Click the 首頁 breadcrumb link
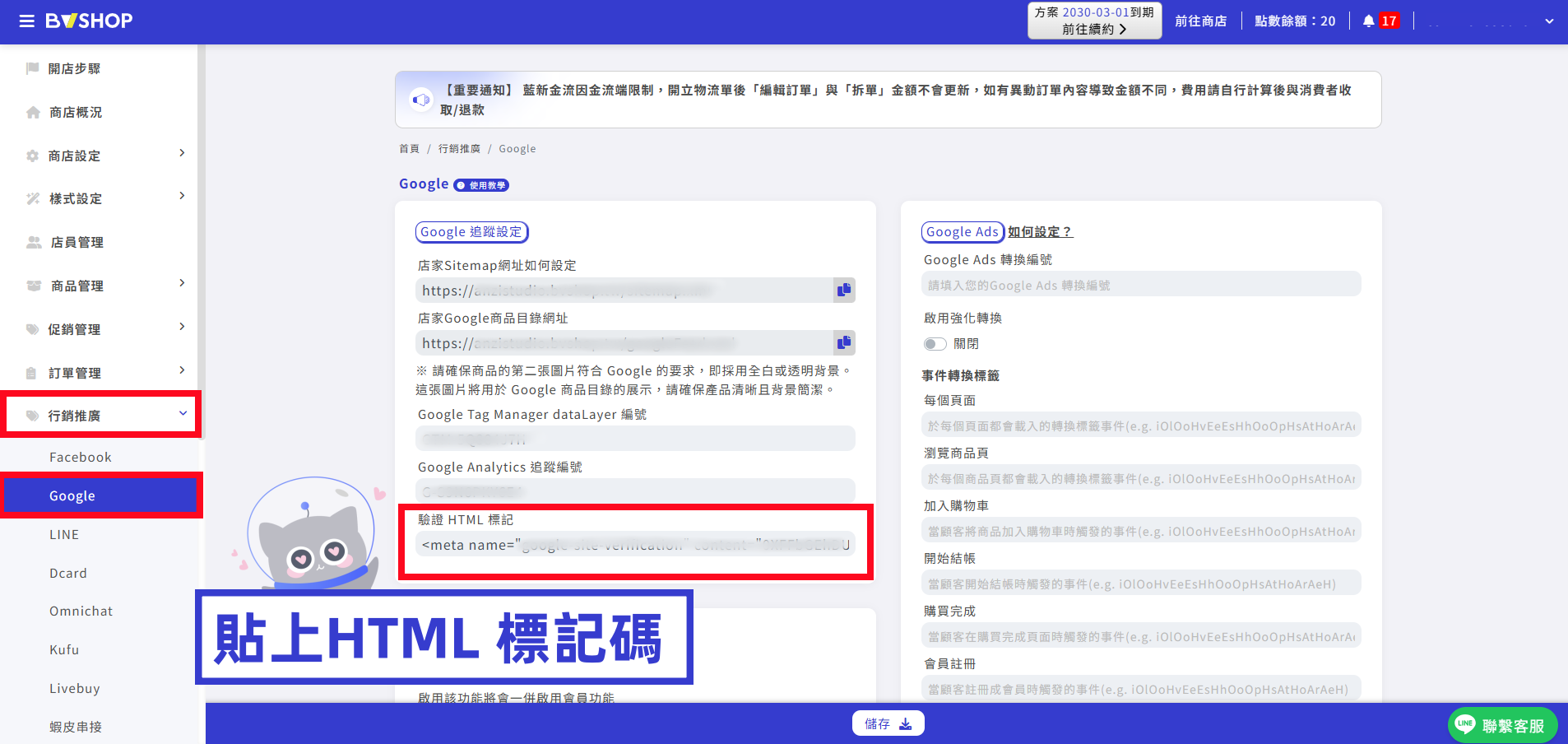1568x744 pixels. point(409,149)
